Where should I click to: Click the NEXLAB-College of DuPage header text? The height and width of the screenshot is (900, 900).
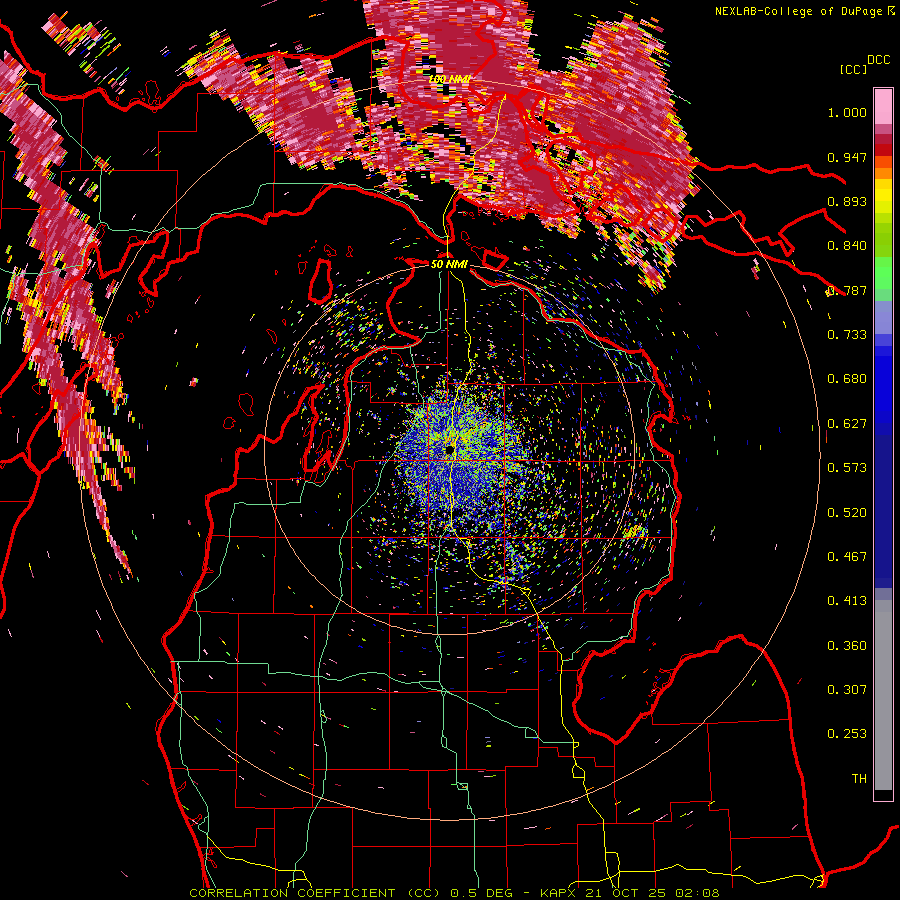pyautogui.click(x=798, y=11)
